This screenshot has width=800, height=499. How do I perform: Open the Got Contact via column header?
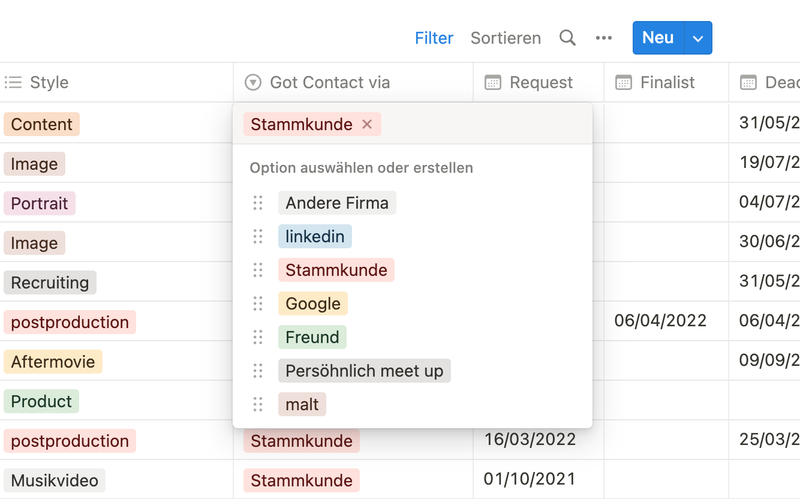click(330, 83)
